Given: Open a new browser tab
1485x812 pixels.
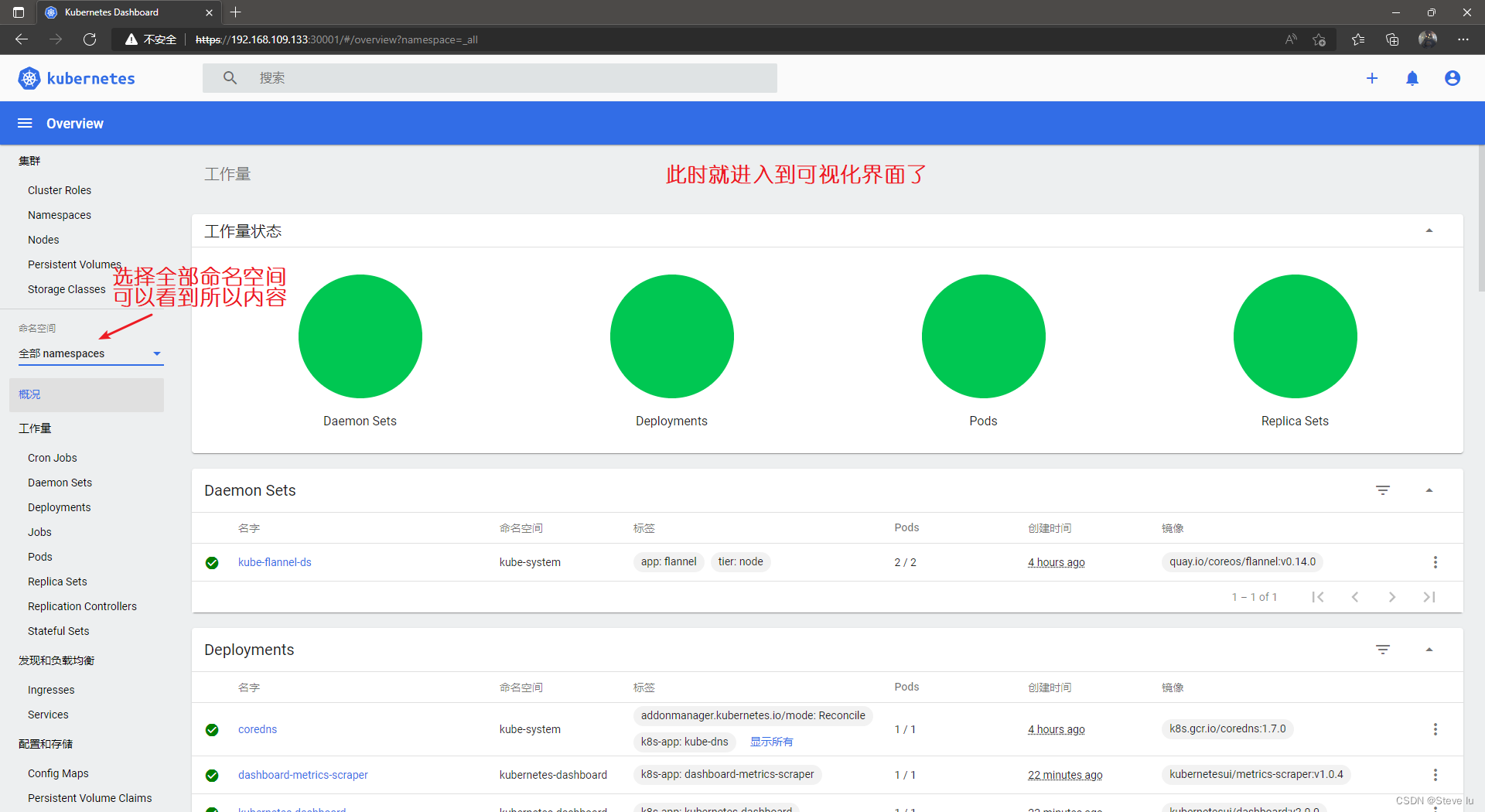Looking at the screenshot, I should click(236, 12).
